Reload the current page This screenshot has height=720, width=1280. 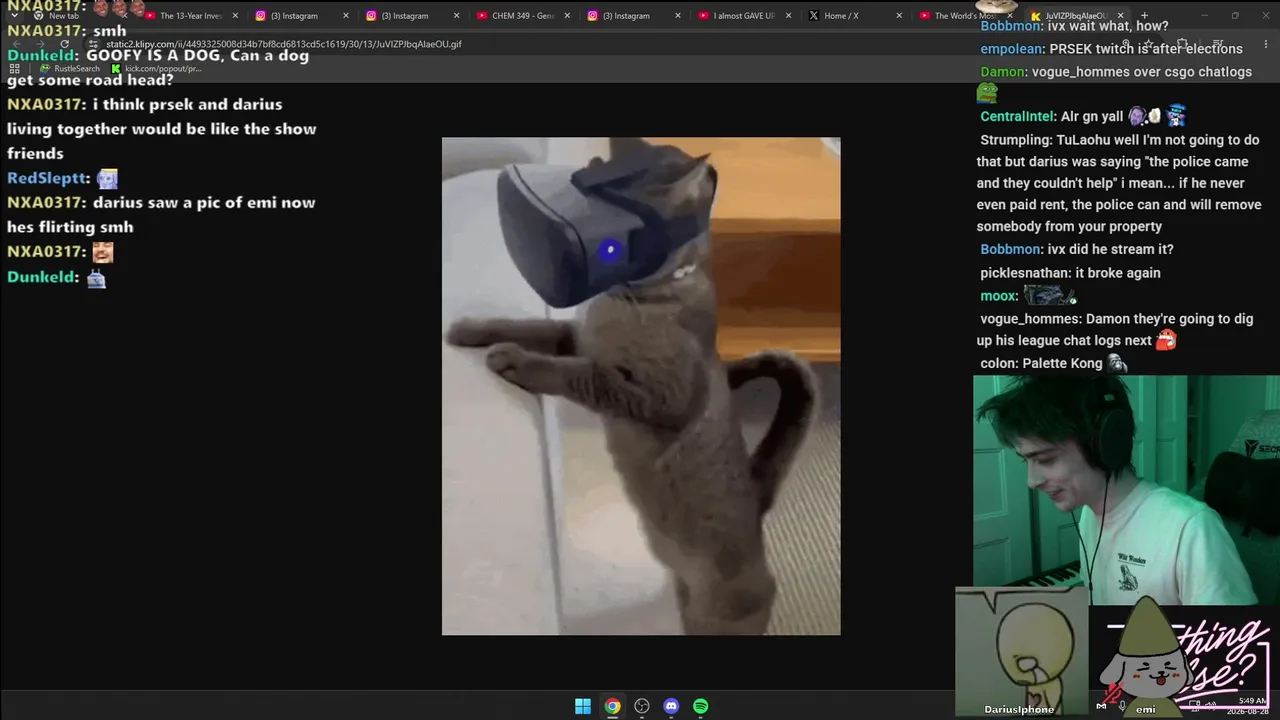click(x=65, y=44)
